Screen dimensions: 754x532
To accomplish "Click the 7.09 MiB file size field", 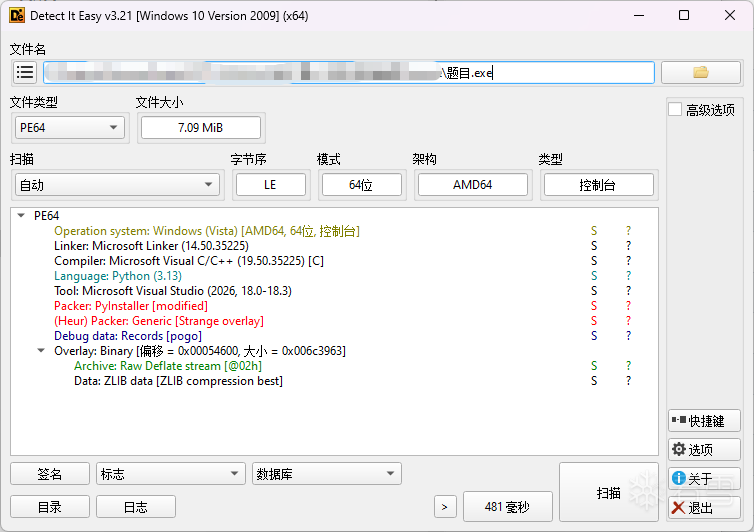I will coord(201,128).
